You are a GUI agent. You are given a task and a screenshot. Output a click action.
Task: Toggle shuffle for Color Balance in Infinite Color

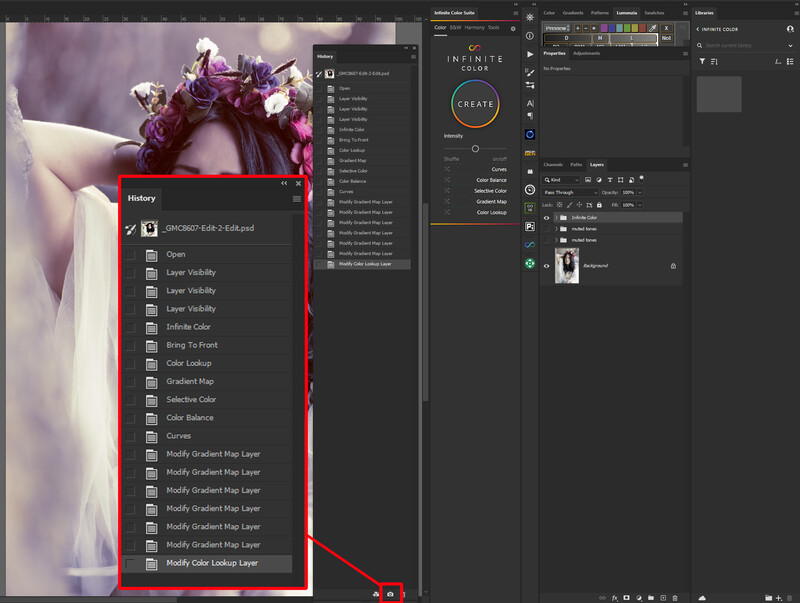(x=447, y=180)
